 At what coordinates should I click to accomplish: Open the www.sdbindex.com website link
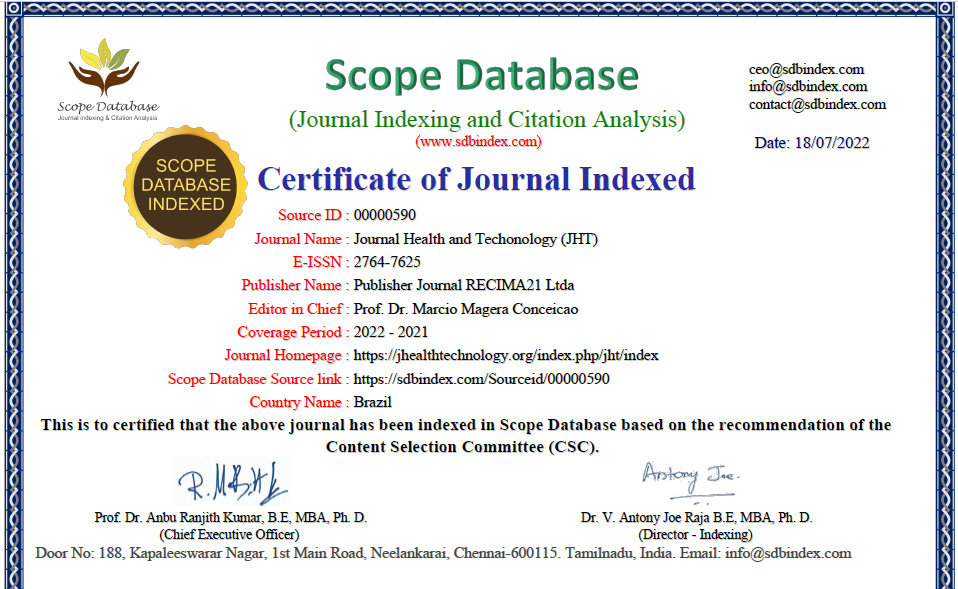pyautogui.click(x=478, y=142)
